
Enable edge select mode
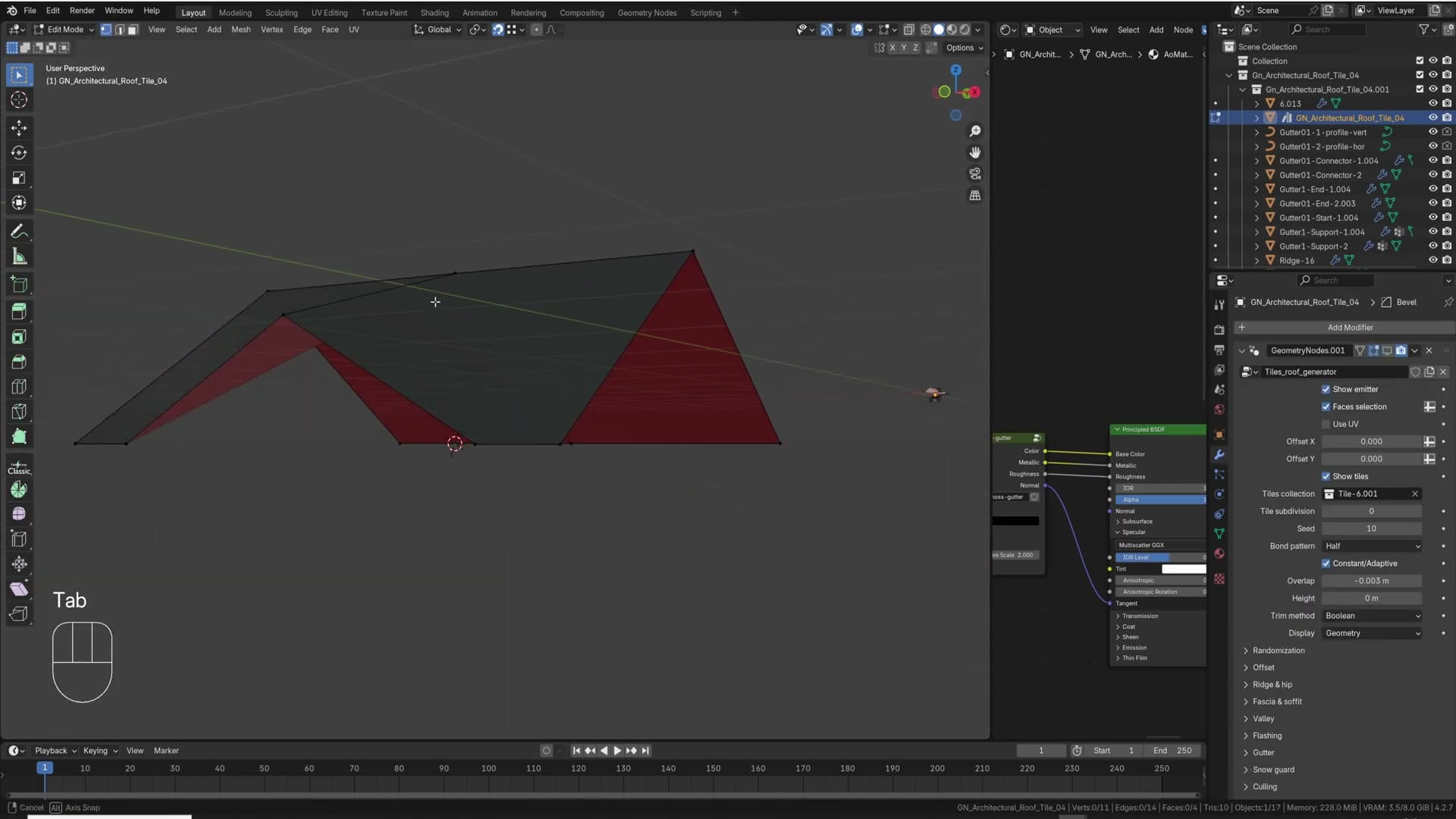click(120, 30)
